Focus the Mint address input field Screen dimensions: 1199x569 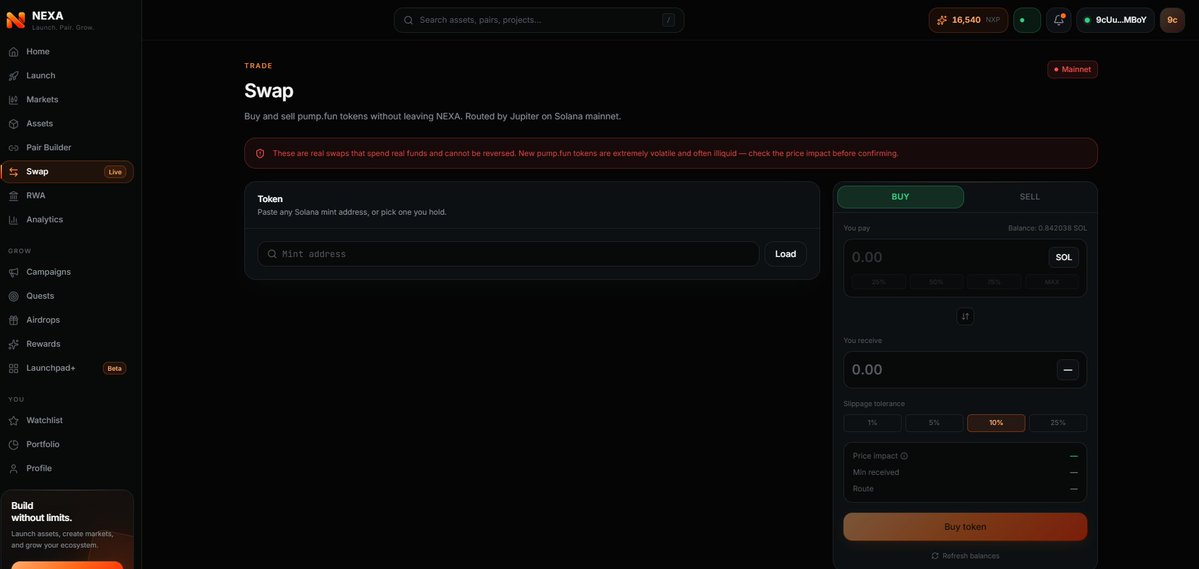509,254
